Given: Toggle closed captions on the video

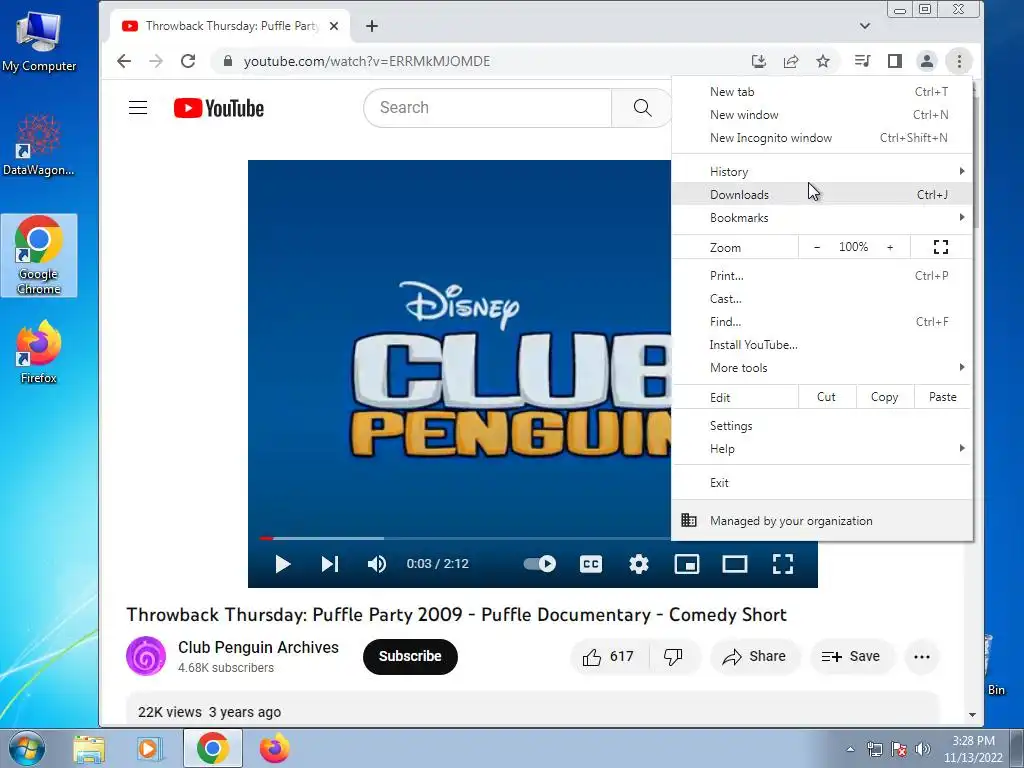Looking at the screenshot, I should (x=590, y=564).
